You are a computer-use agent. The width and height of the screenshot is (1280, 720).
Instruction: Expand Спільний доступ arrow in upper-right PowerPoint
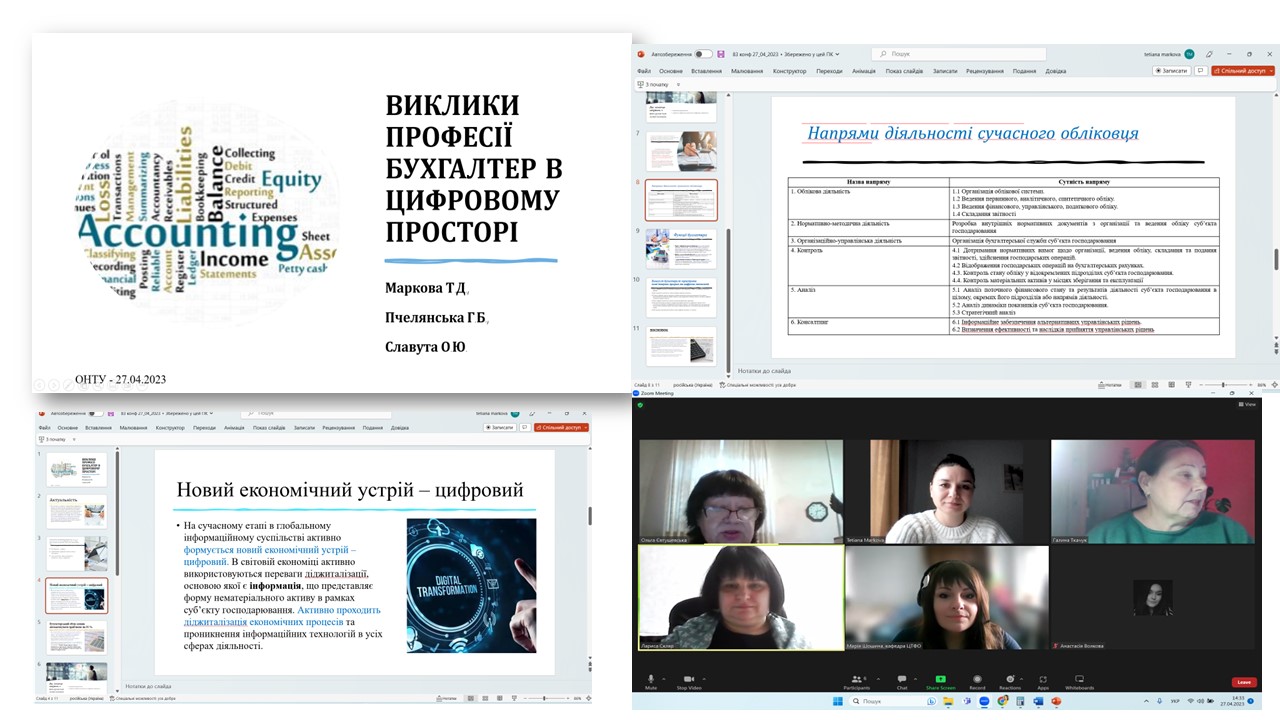(x=1269, y=70)
